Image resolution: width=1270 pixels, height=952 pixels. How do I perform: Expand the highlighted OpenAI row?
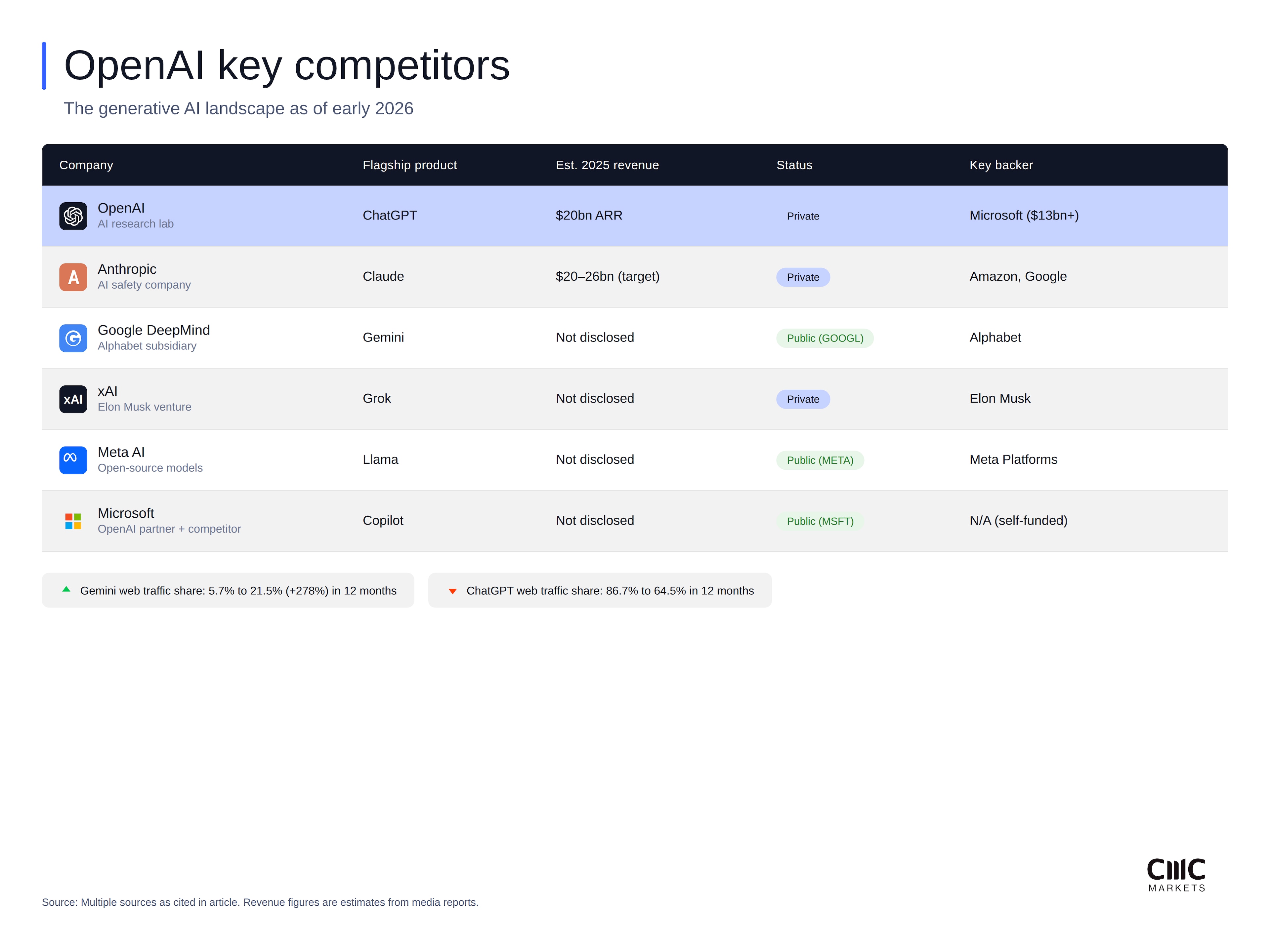pyautogui.click(x=632, y=216)
